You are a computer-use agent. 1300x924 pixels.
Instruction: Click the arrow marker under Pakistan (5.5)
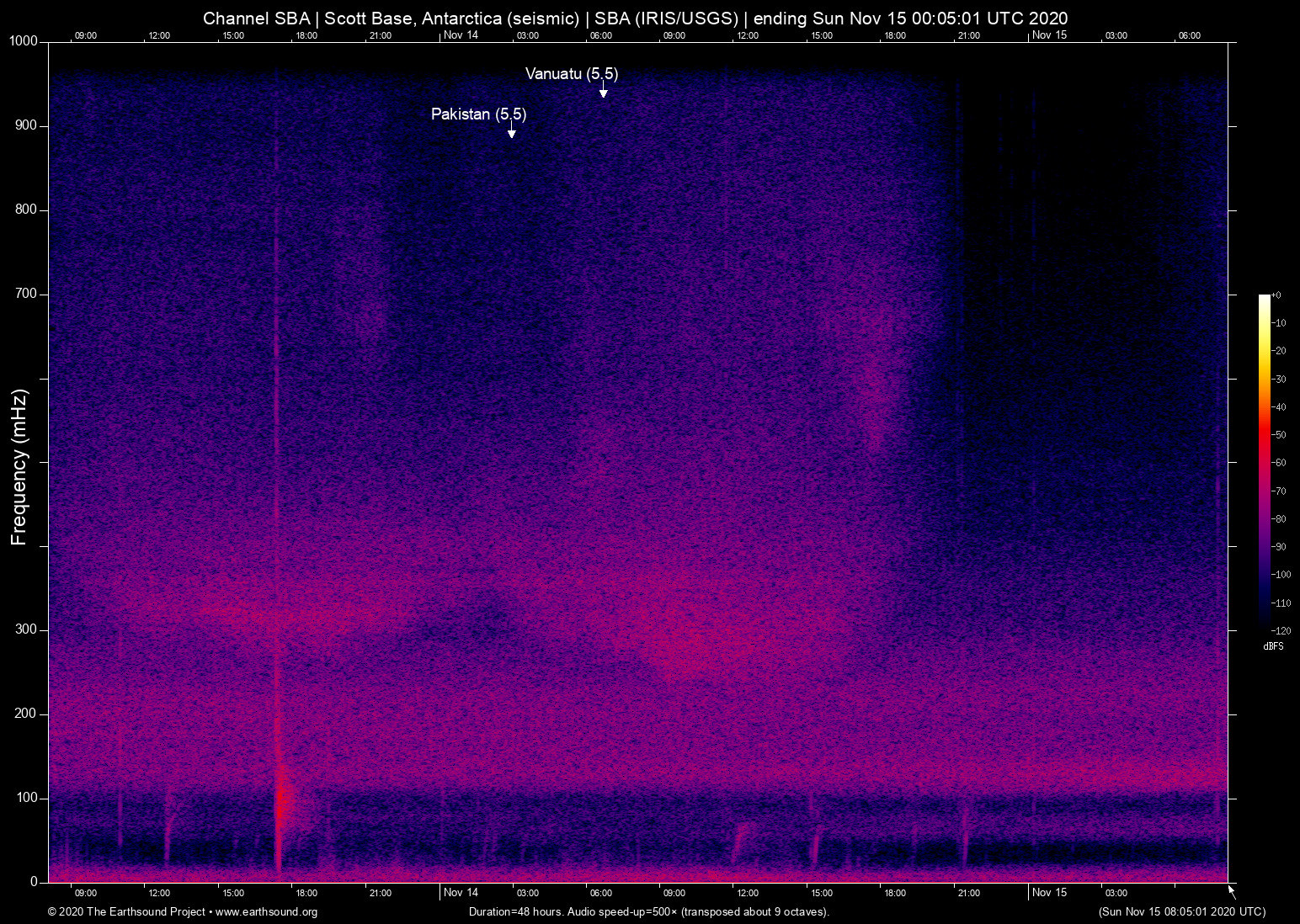point(511,131)
